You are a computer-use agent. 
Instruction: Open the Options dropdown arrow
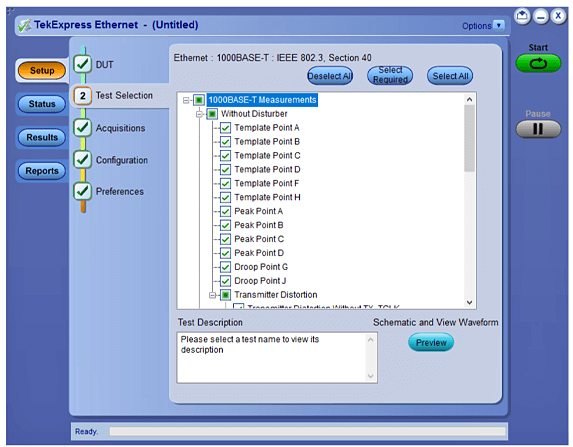pyautogui.click(x=498, y=26)
